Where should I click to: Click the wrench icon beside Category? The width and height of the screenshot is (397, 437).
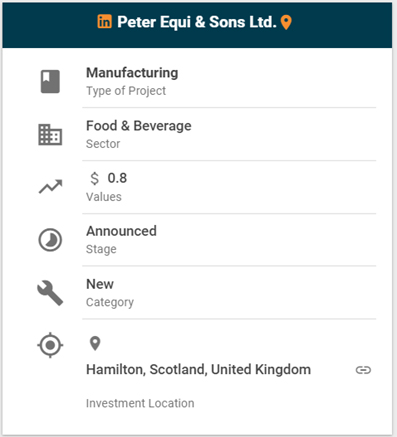pos(50,293)
